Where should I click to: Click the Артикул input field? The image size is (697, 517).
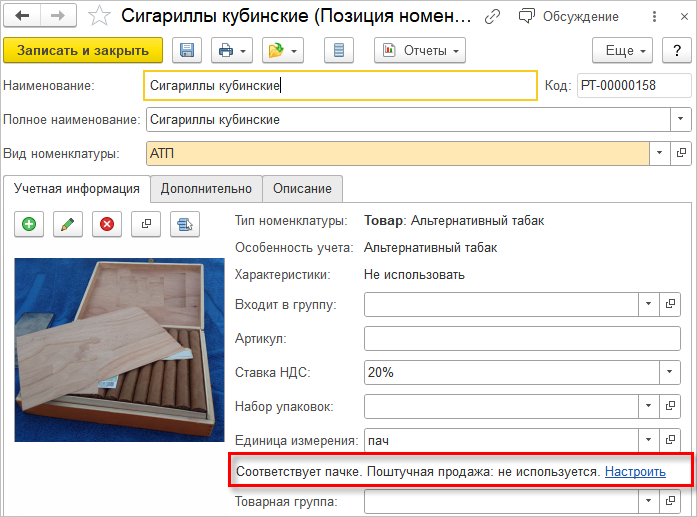(x=522, y=339)
